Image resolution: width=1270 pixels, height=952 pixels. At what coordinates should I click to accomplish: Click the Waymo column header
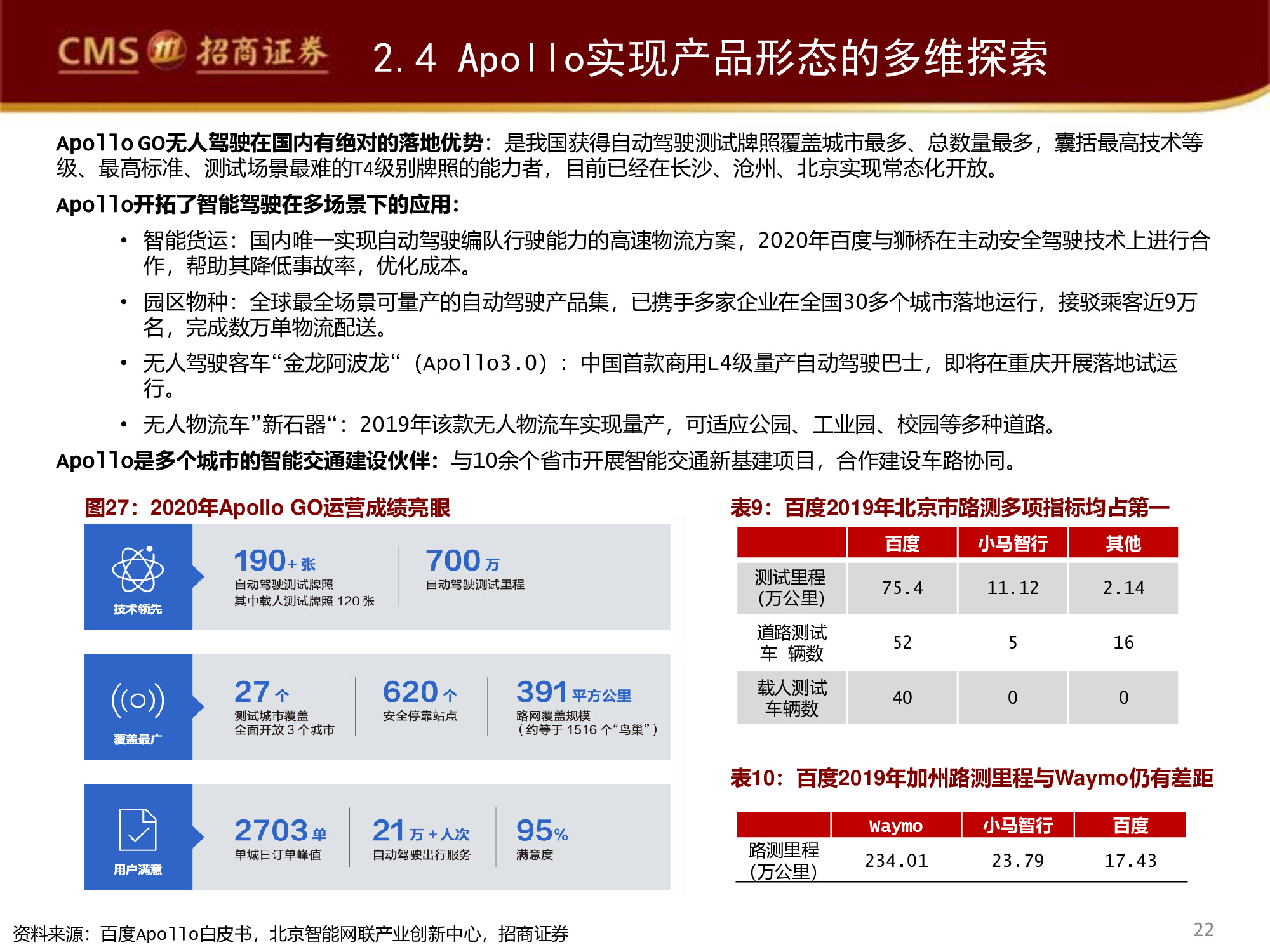[x=896, y=825]
